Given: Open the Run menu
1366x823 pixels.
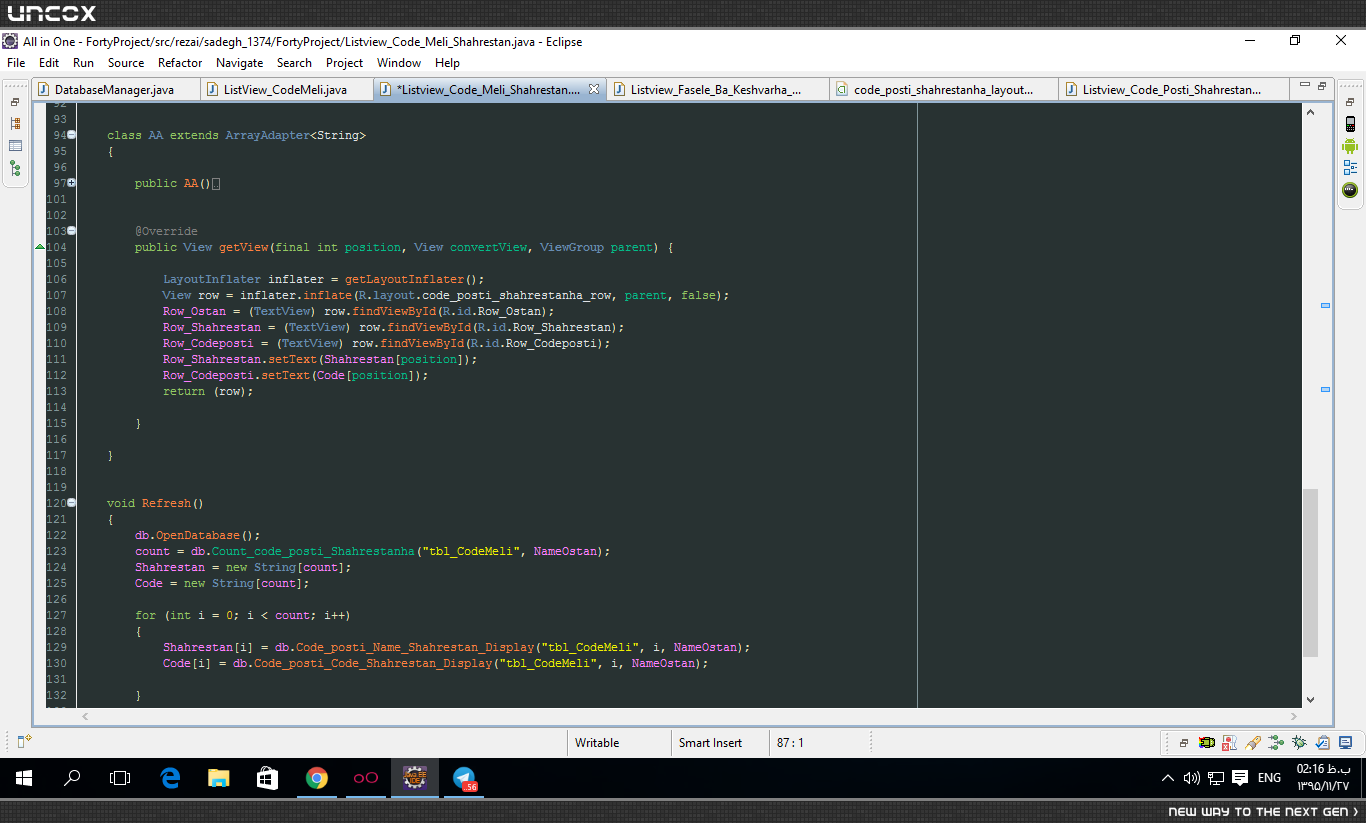Looking at the screenshot, I should (83, 62).
